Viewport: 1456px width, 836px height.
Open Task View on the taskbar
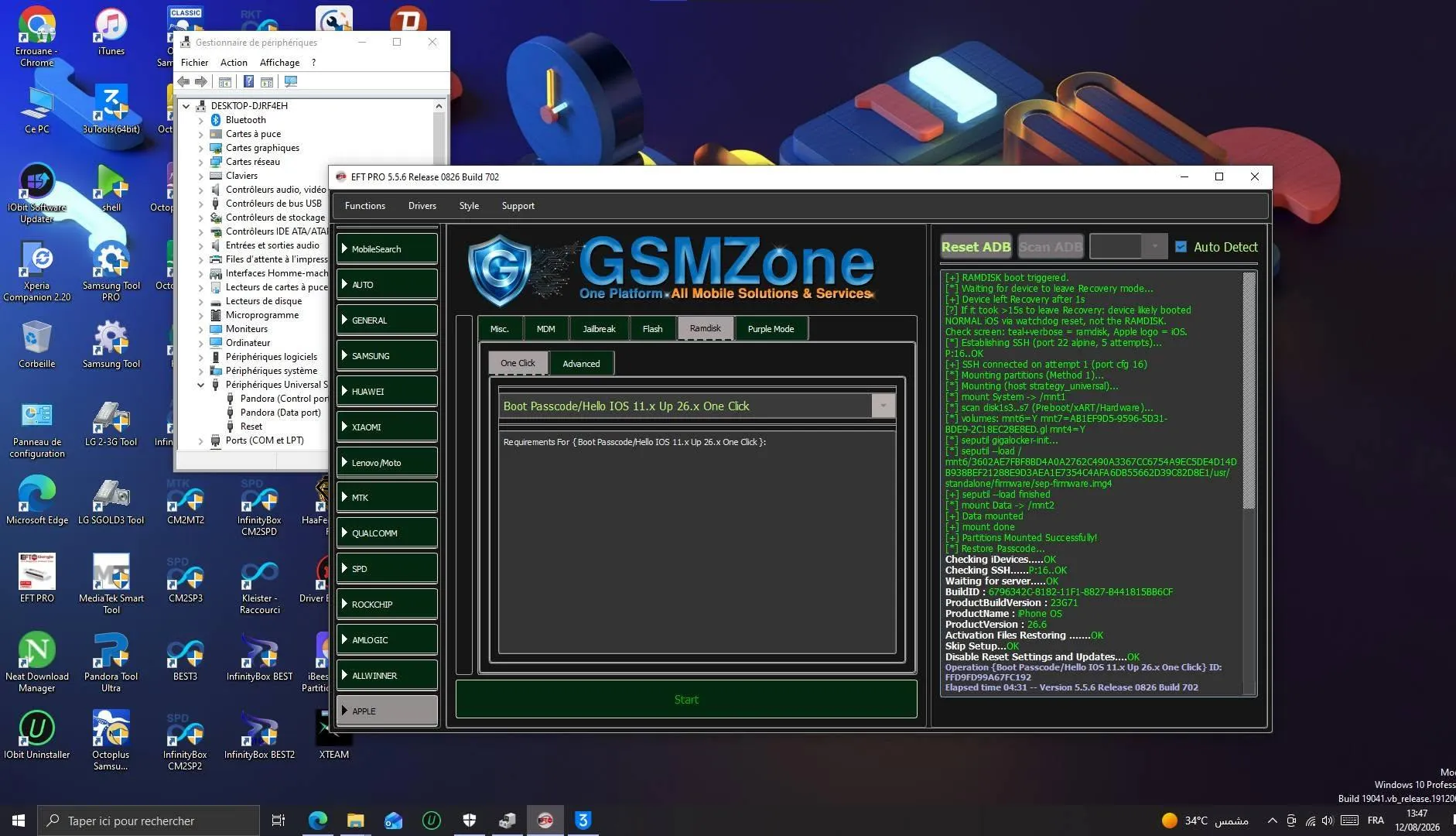[x=279, y=821]
